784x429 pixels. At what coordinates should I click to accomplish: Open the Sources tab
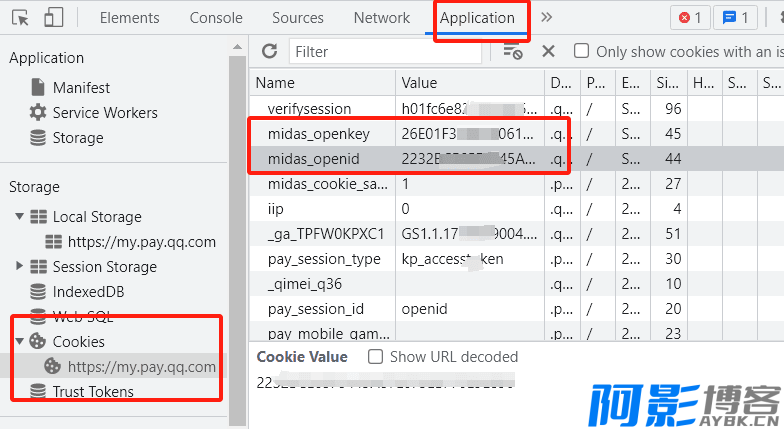pos(298,18)
